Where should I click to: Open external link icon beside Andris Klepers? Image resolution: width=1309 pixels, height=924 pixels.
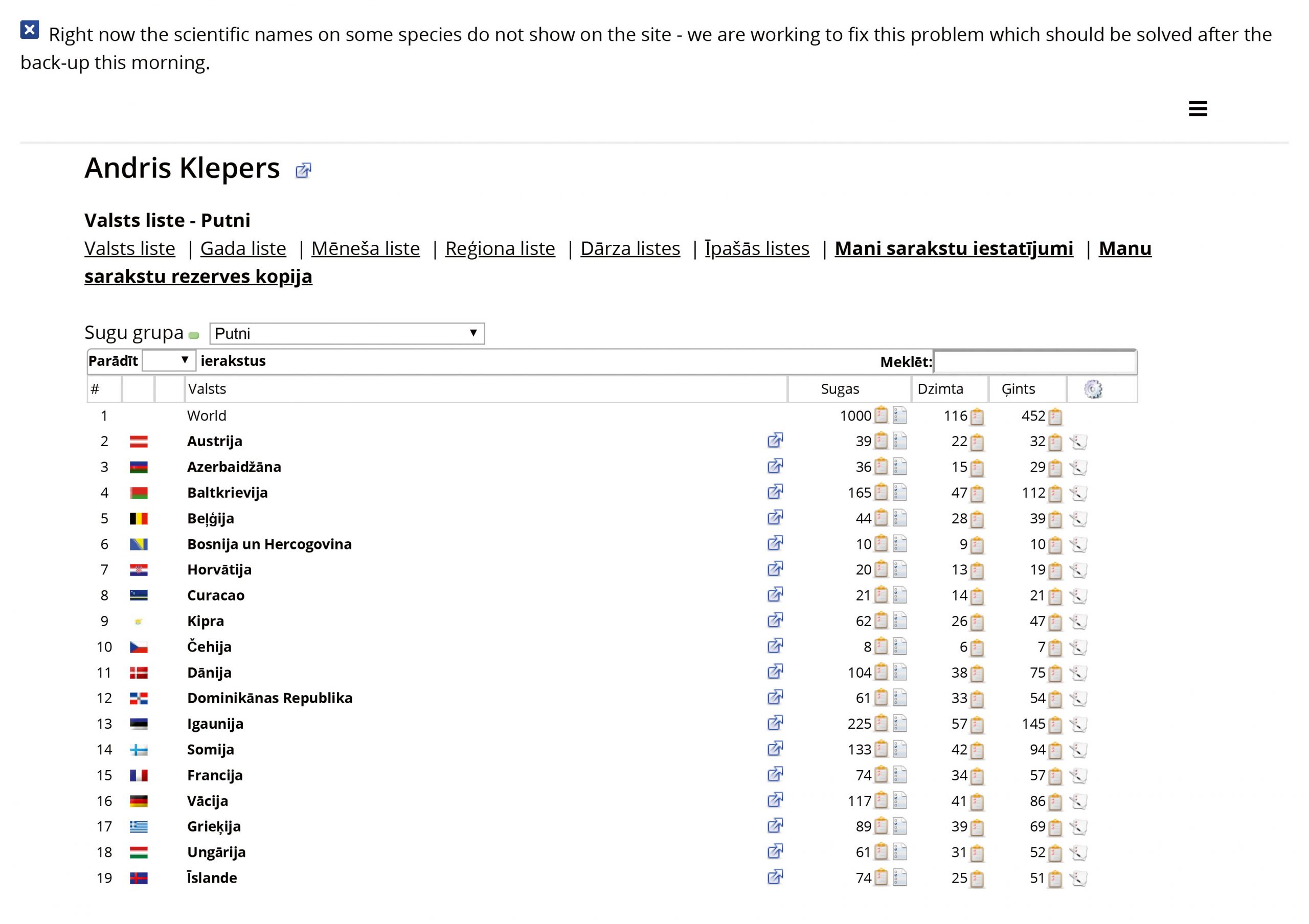[303, 170]
